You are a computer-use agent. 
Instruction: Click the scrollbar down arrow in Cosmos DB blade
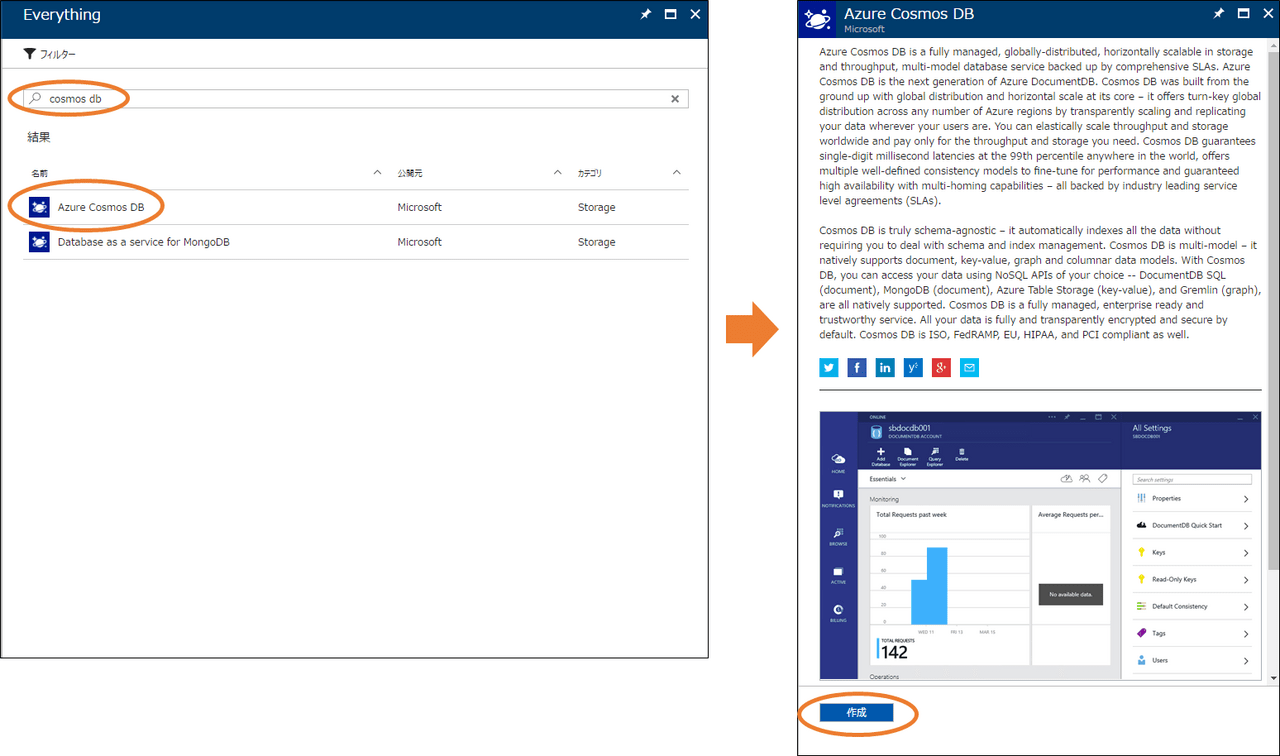pyautogui.click(x=1272, y=677)
